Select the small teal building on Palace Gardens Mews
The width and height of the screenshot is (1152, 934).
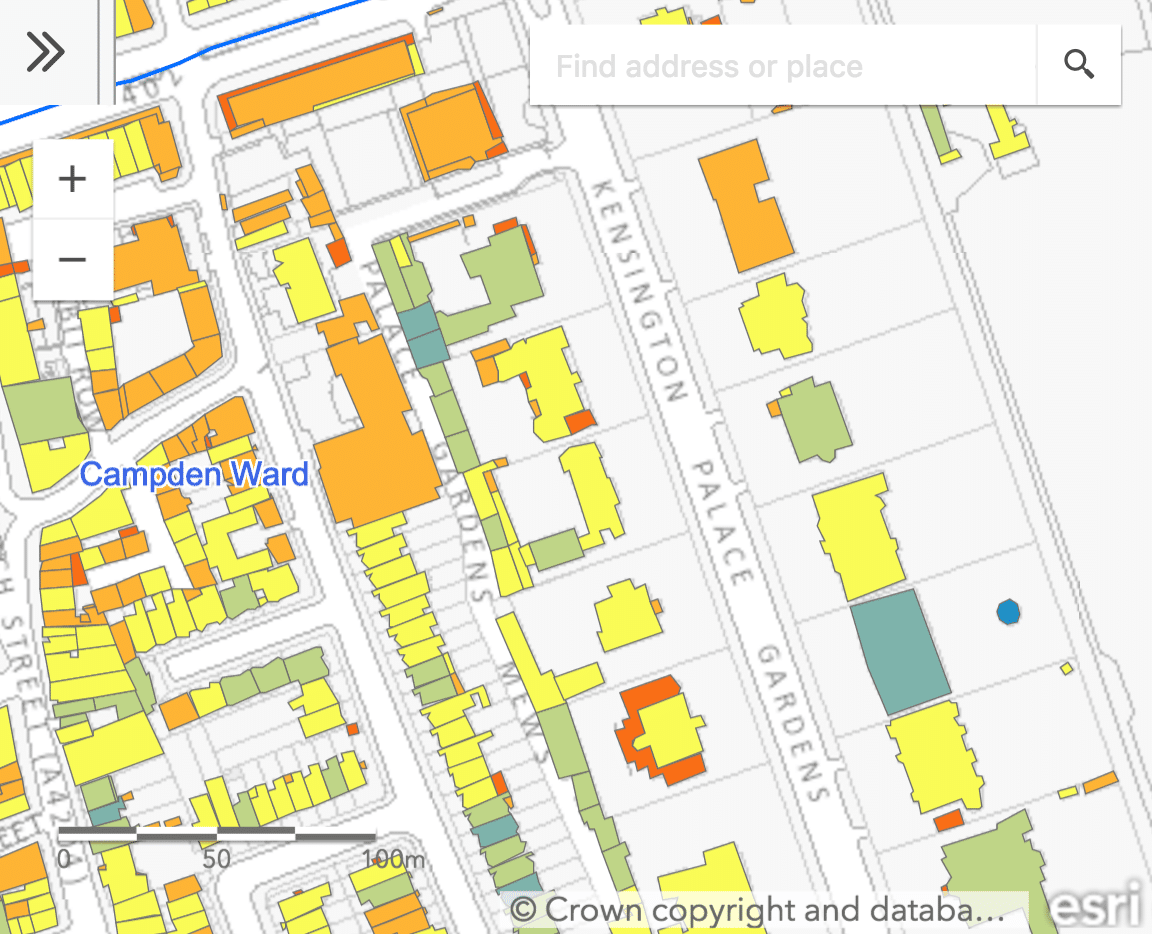coord(427,336)
